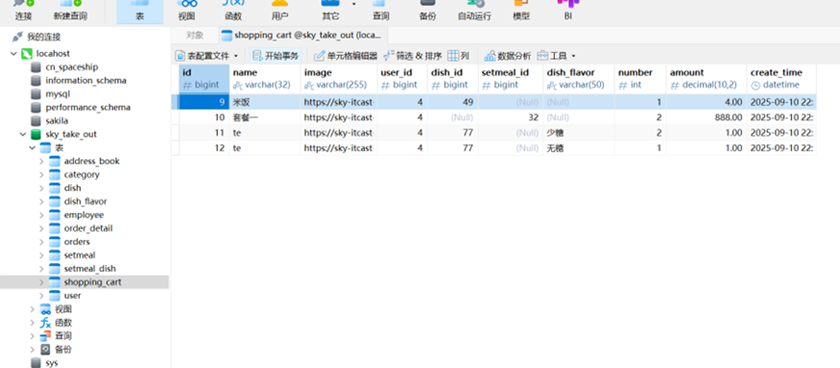This screenshot has width=840, height=368.
Task: Open the 工具 tools dropdown
Action: pyautogui.click(x=556, y=56)
